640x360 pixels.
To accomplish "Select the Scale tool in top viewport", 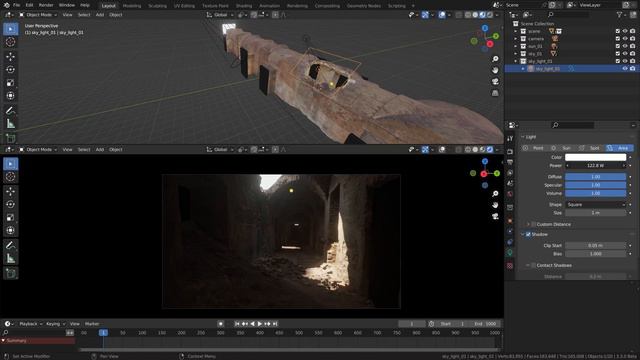I will coord(11,83).
